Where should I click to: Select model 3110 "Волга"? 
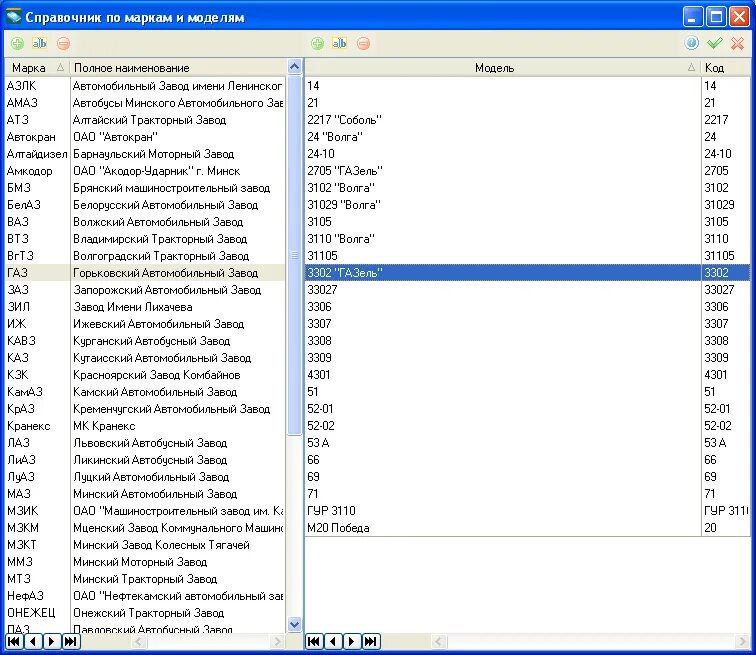pos(503,239)
